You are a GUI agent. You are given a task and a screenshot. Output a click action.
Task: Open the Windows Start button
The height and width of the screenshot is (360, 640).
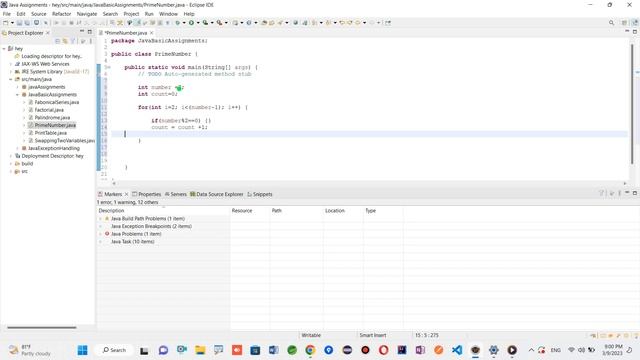(82, 350)
